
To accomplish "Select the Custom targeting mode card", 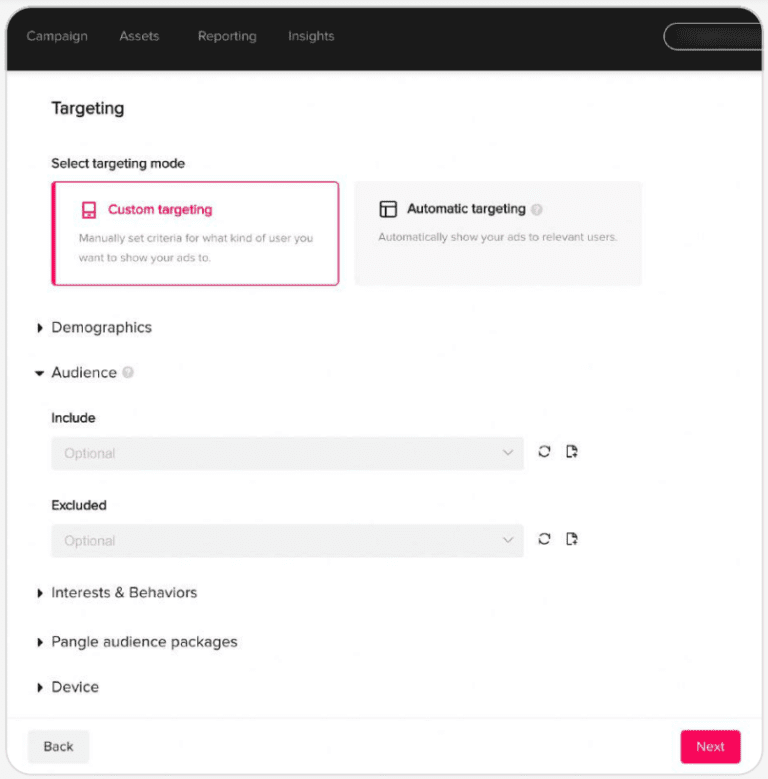I will click(195, 233).
